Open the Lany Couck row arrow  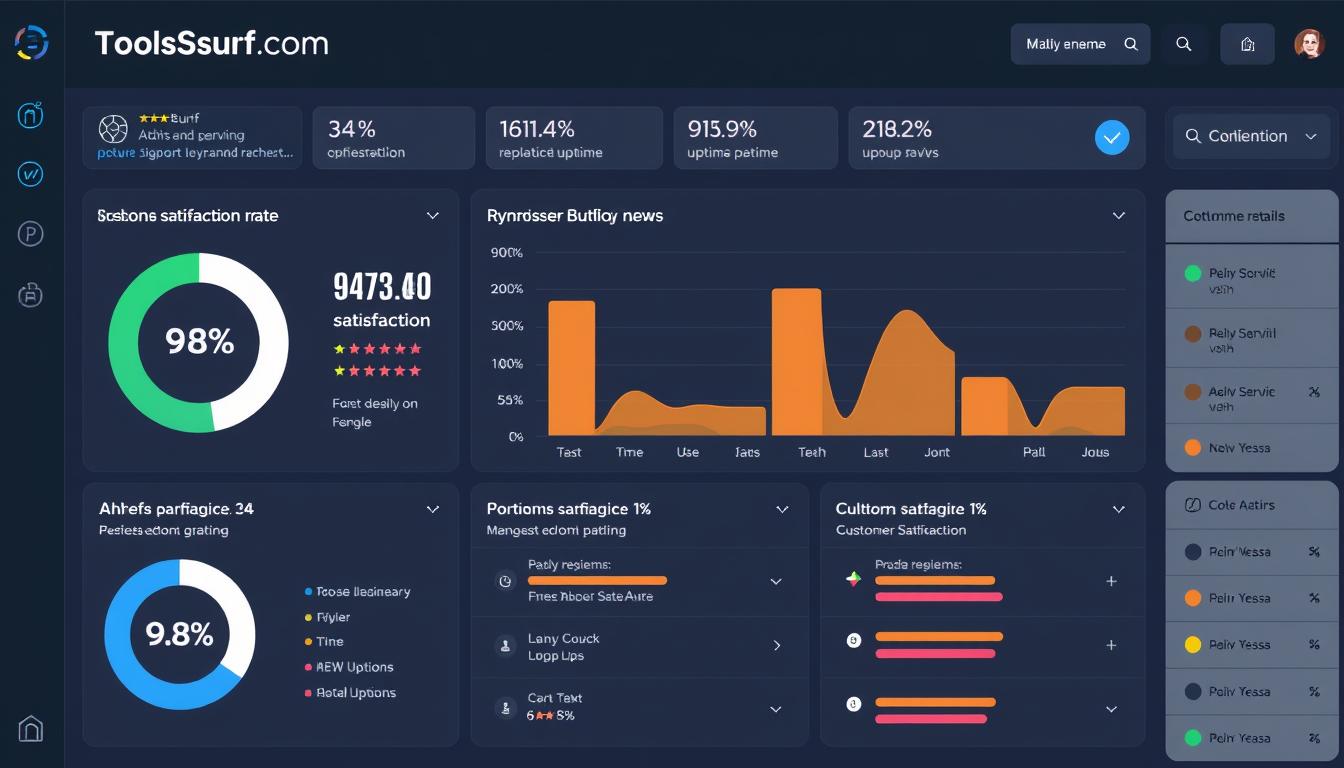[x=777, y=646]
